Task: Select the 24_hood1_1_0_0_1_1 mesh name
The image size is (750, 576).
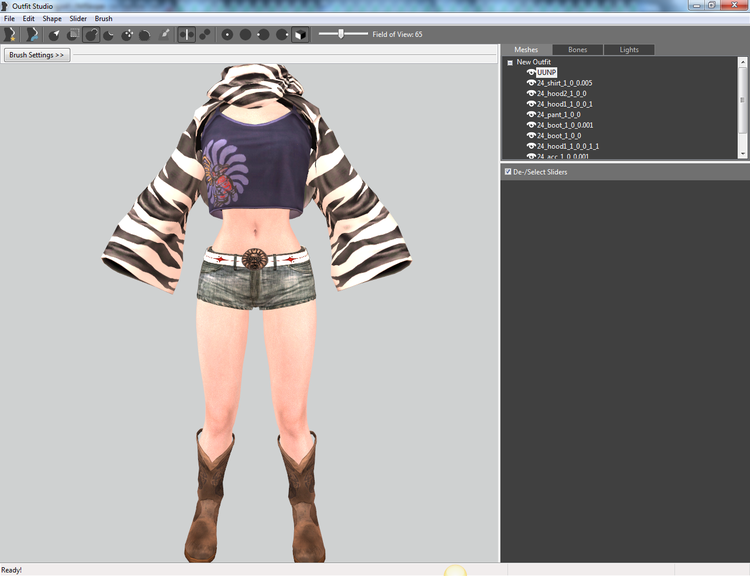Action: click(568, 146)
